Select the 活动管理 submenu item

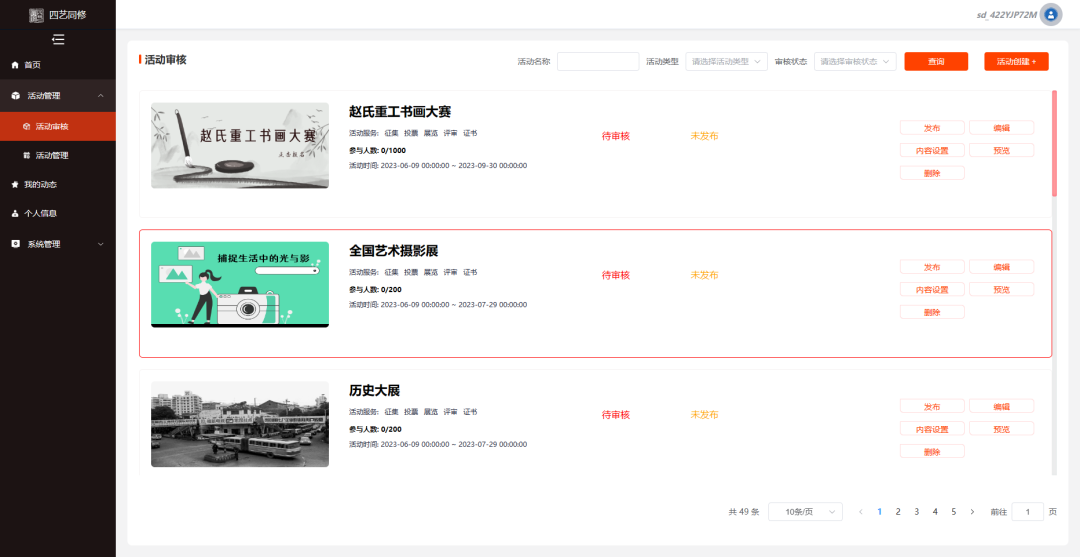58,156
